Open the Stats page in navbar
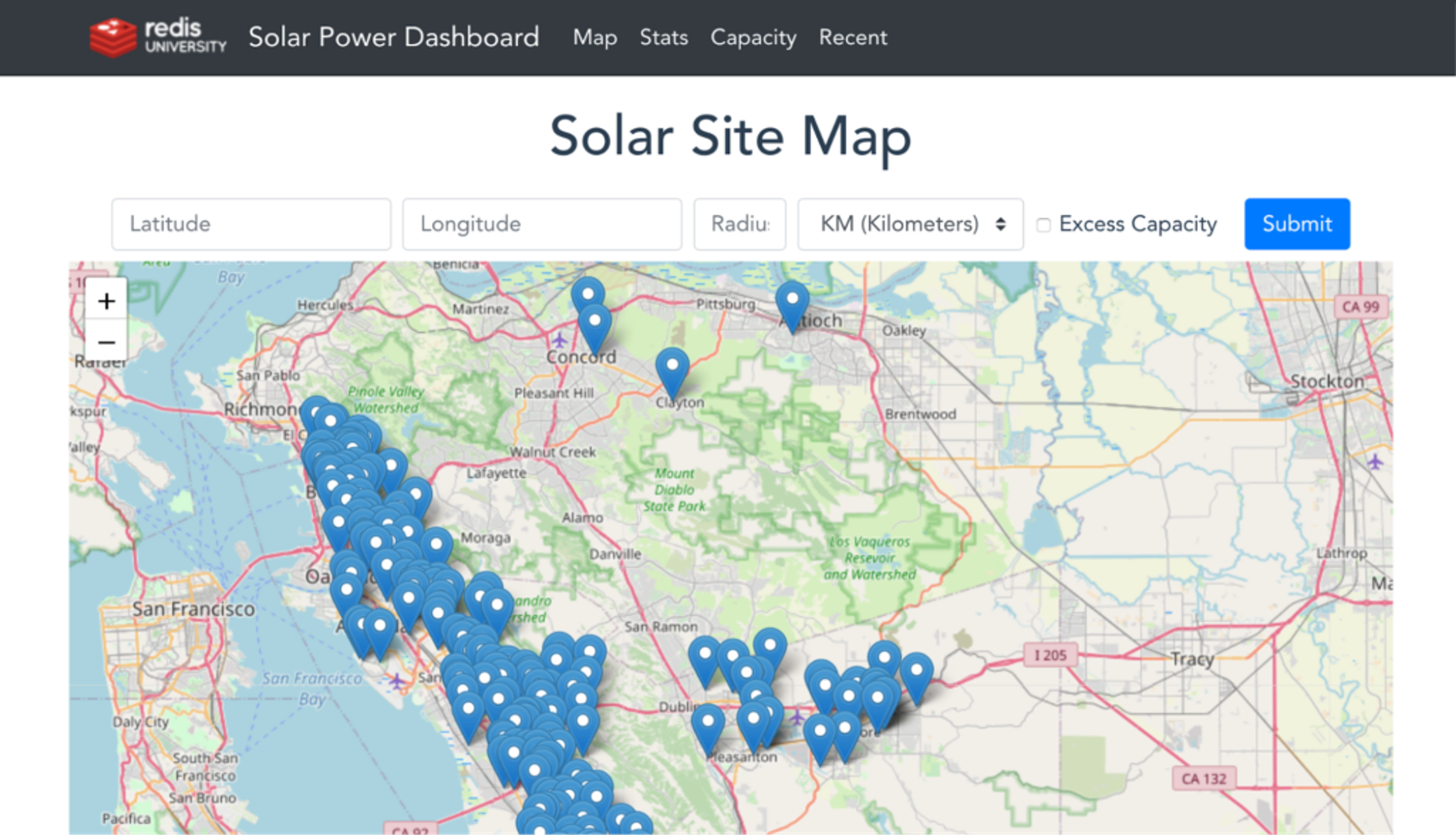 point(664,38)
